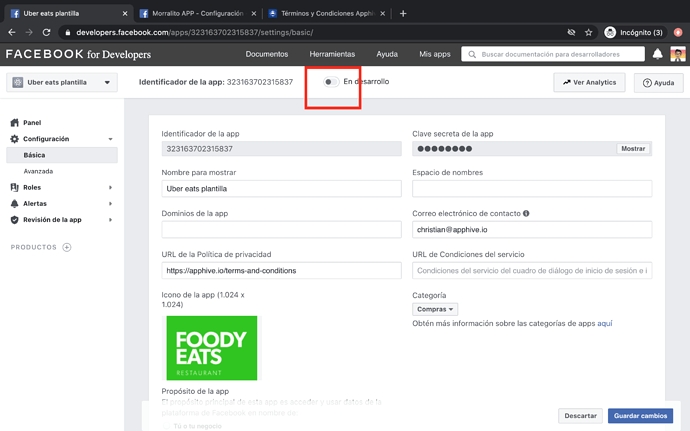
Task: Click the browser reload icon
Action: 47,32
